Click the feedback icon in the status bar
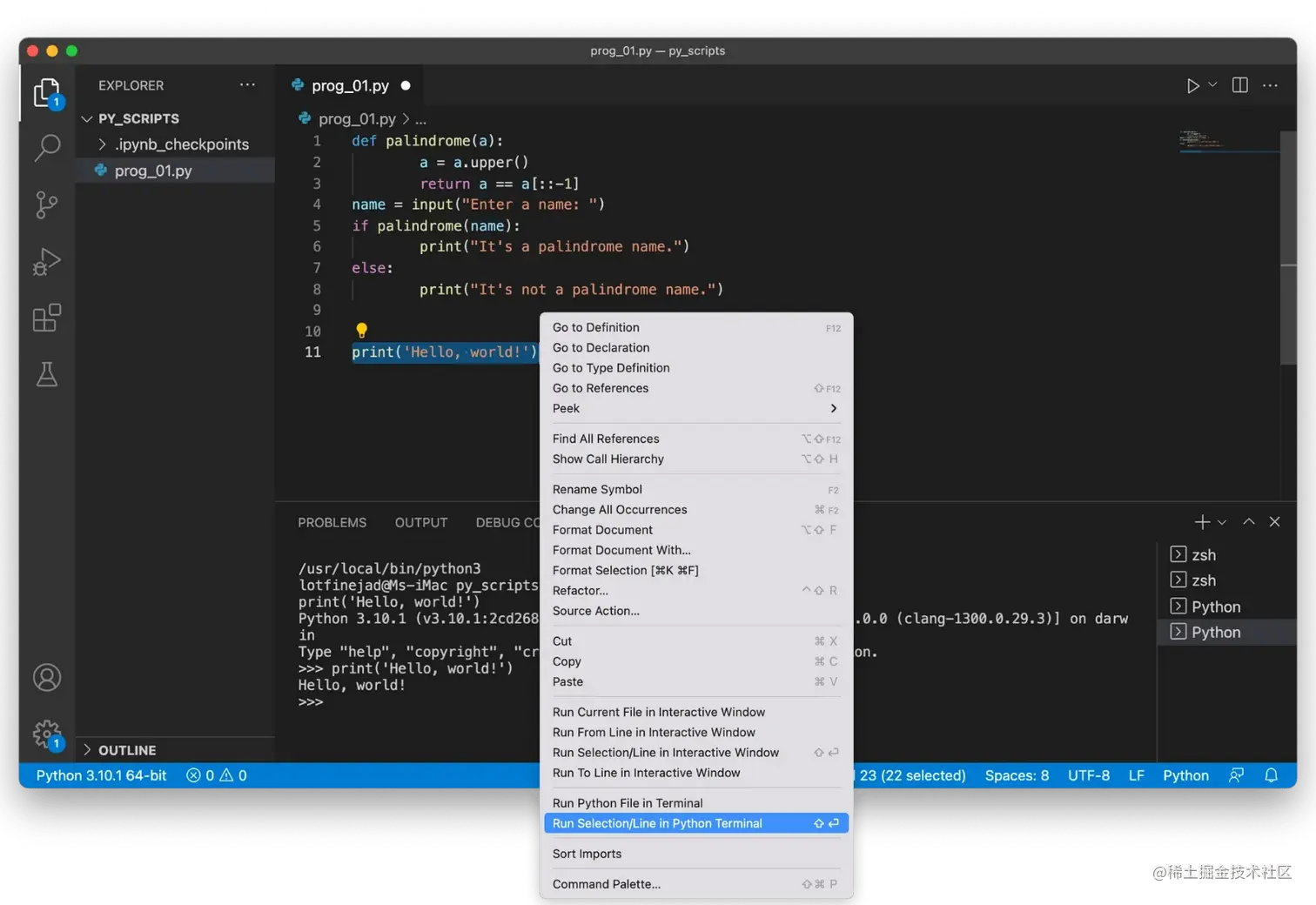The width and height of the screenshot is (1316, 905). click(x=1236, y=775)
